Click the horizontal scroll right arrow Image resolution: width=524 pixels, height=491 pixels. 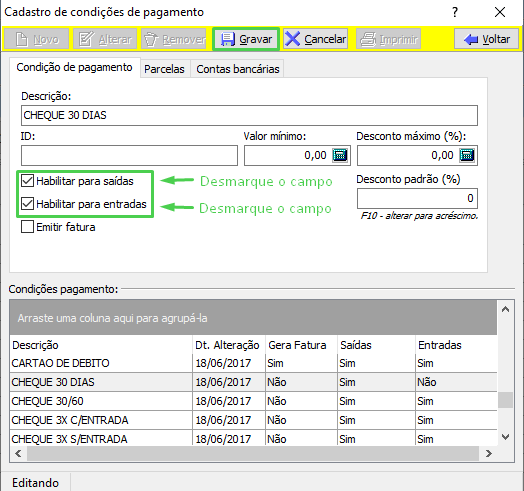click(x=489, y=454)
